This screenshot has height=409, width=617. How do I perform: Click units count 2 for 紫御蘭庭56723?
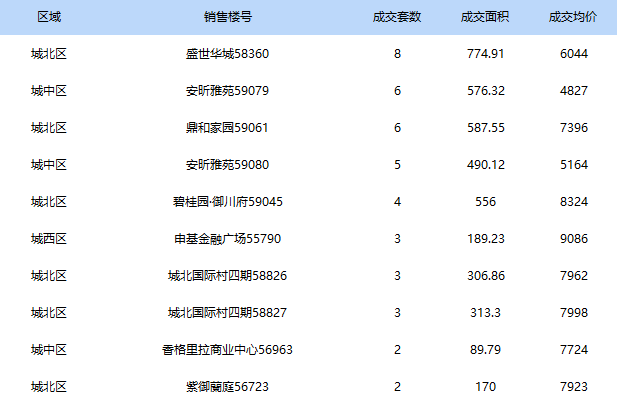[x=397, y=387]
